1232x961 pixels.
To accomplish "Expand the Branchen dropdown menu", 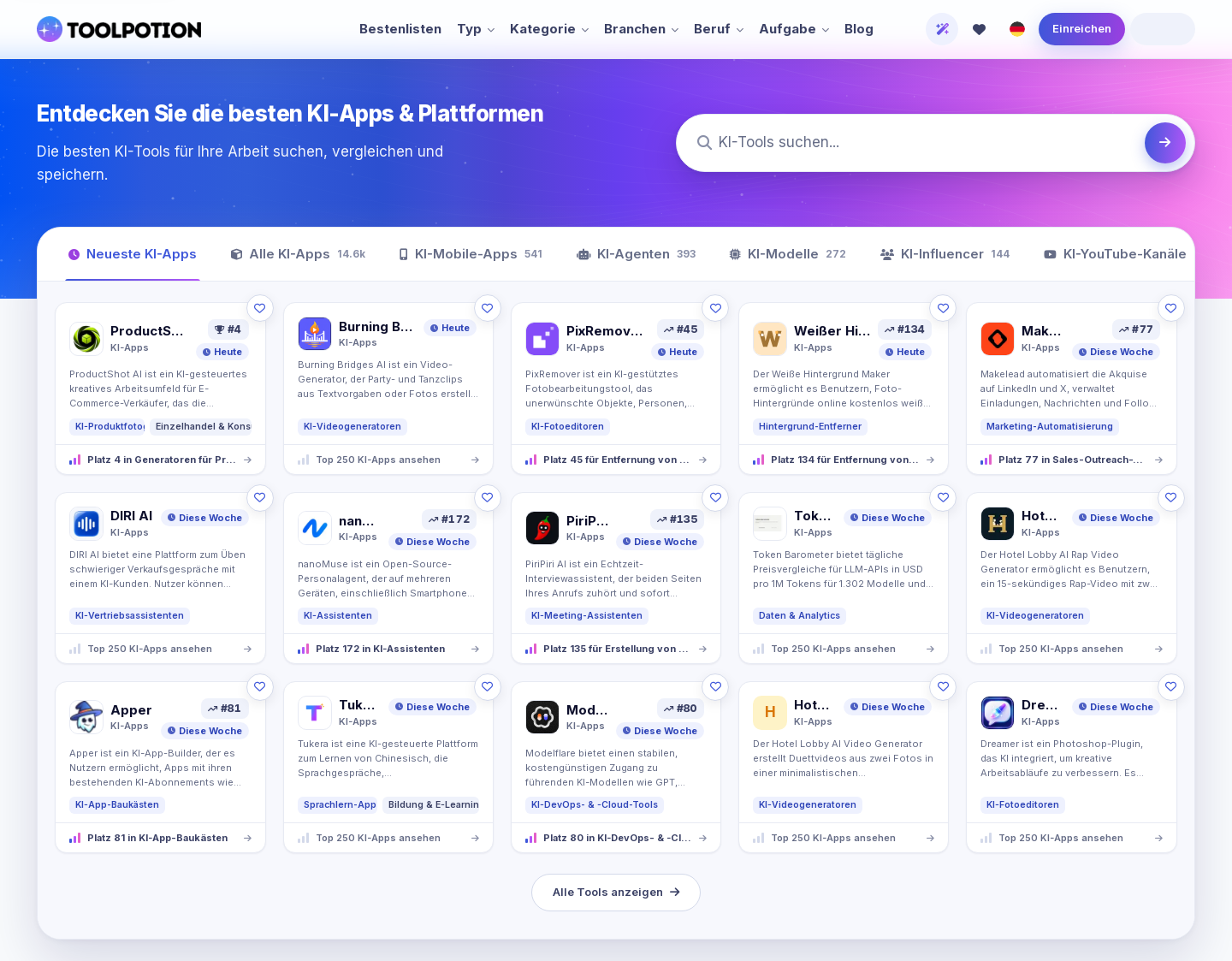I will (642, 29).
